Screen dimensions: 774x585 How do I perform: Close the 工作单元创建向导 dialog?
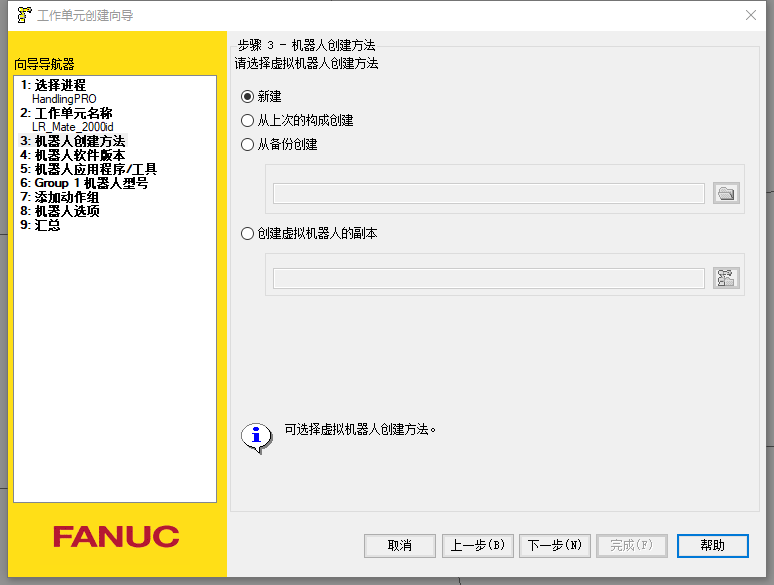coord(751,15)
